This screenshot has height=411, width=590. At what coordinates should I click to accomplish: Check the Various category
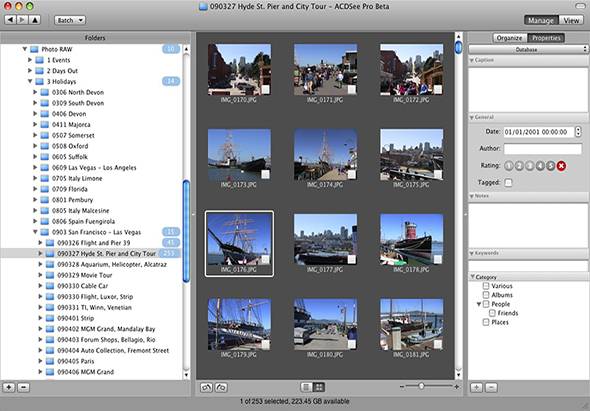click(486, 286)
